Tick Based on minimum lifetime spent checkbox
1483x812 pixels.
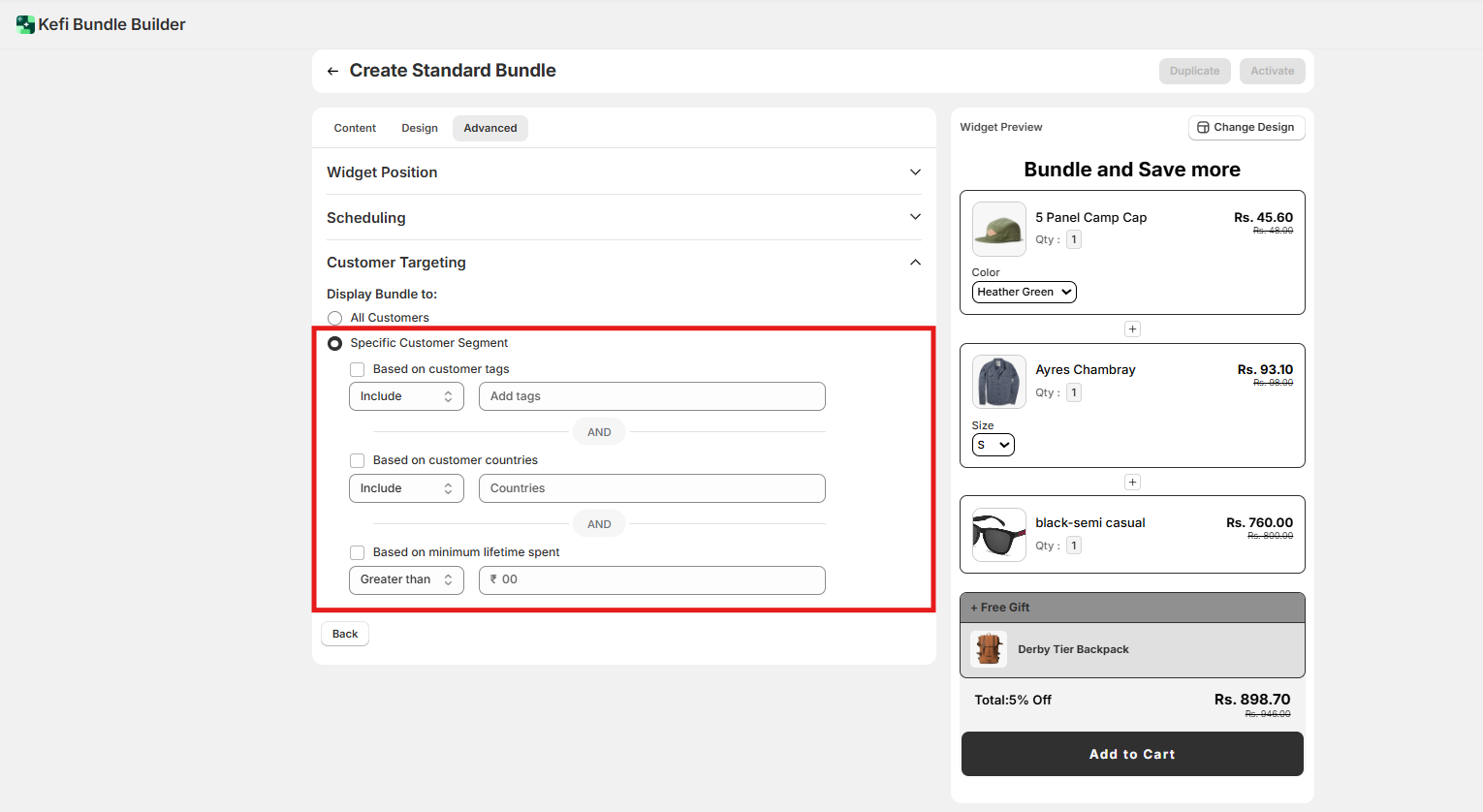[358, 552]
